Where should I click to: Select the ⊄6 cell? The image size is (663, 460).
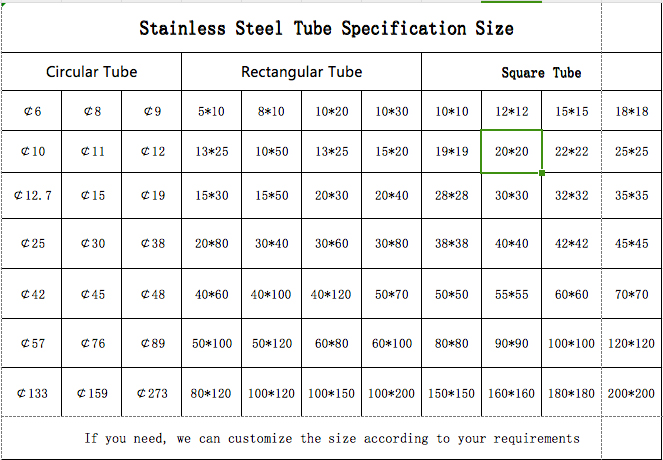point(32,111)
